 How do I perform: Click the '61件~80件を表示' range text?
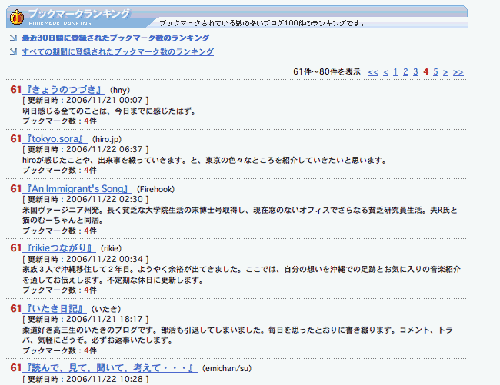click(327, 72)
